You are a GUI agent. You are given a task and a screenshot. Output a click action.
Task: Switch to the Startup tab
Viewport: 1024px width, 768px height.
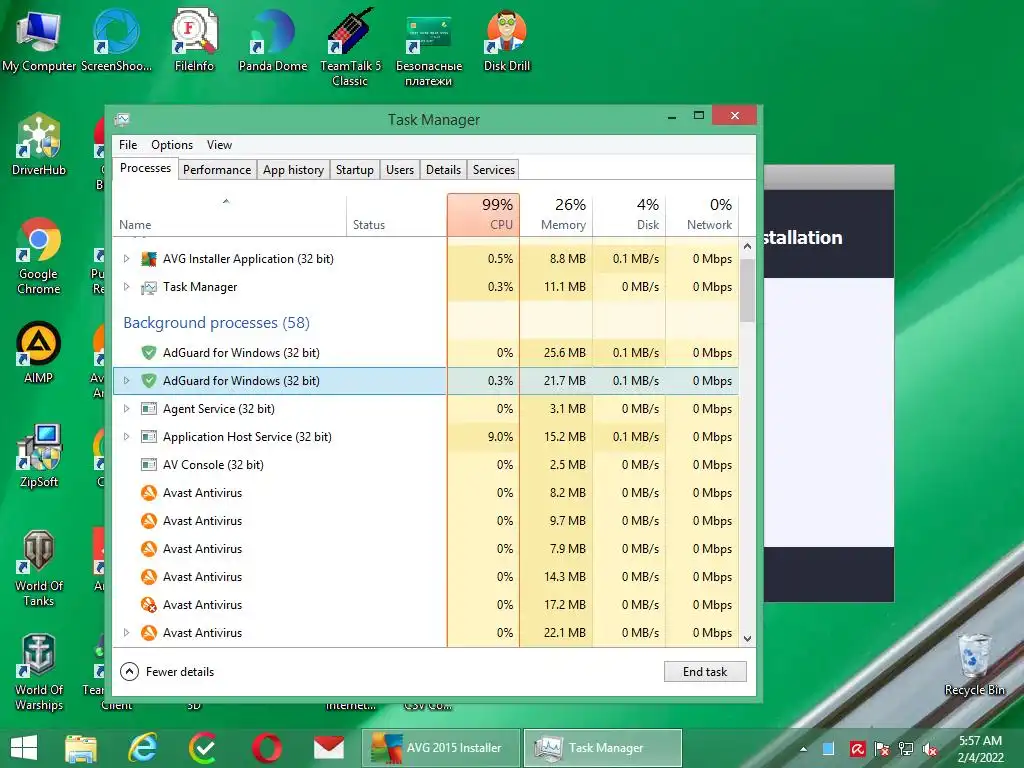(355, 170)
